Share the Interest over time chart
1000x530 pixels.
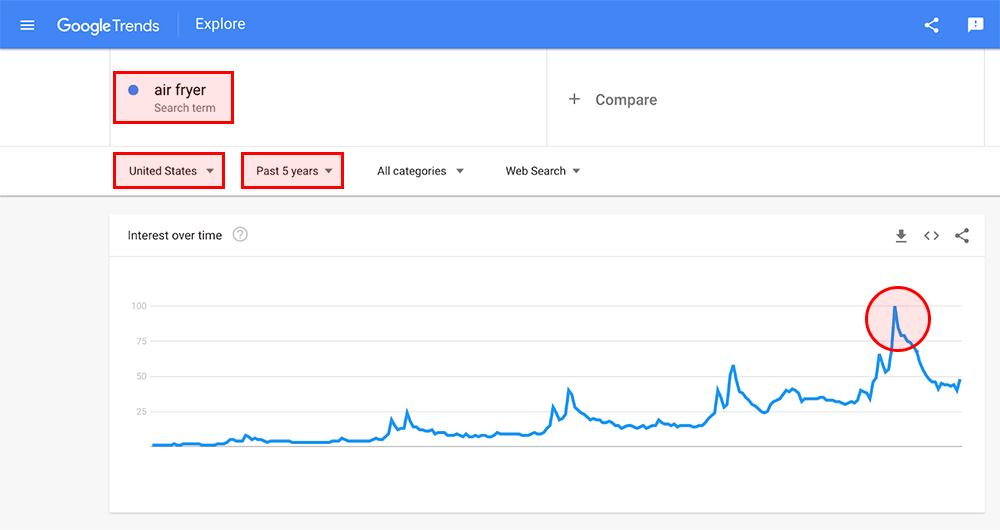(962, 236)
